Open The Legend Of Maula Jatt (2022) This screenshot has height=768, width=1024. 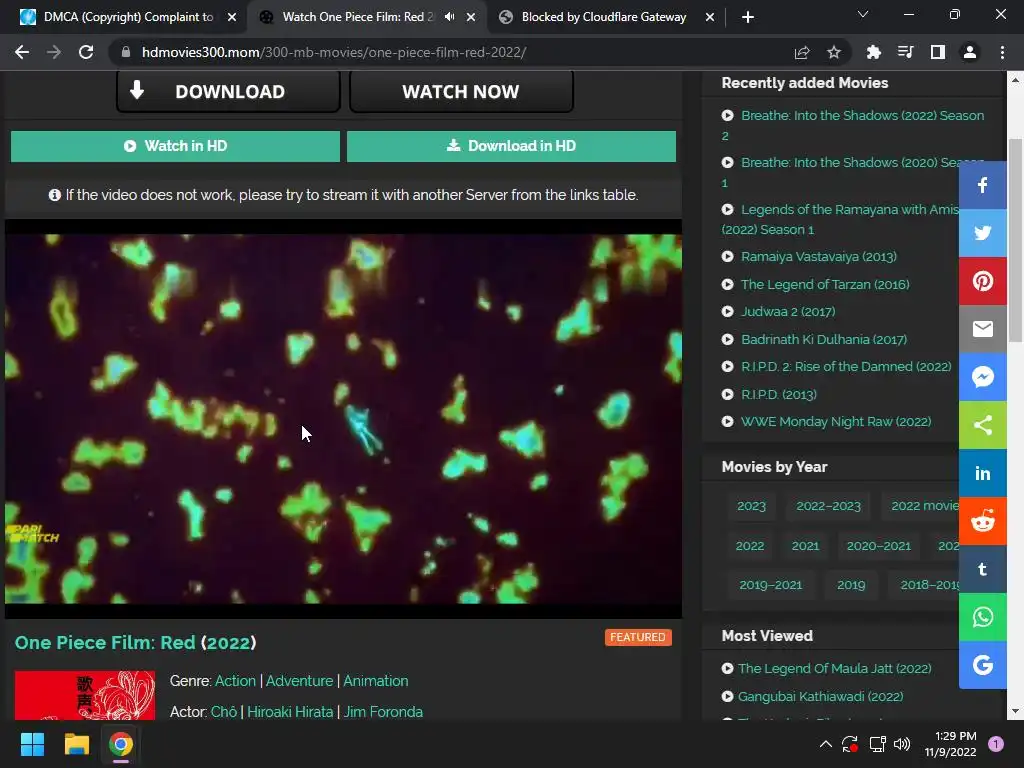click(835, 669)
